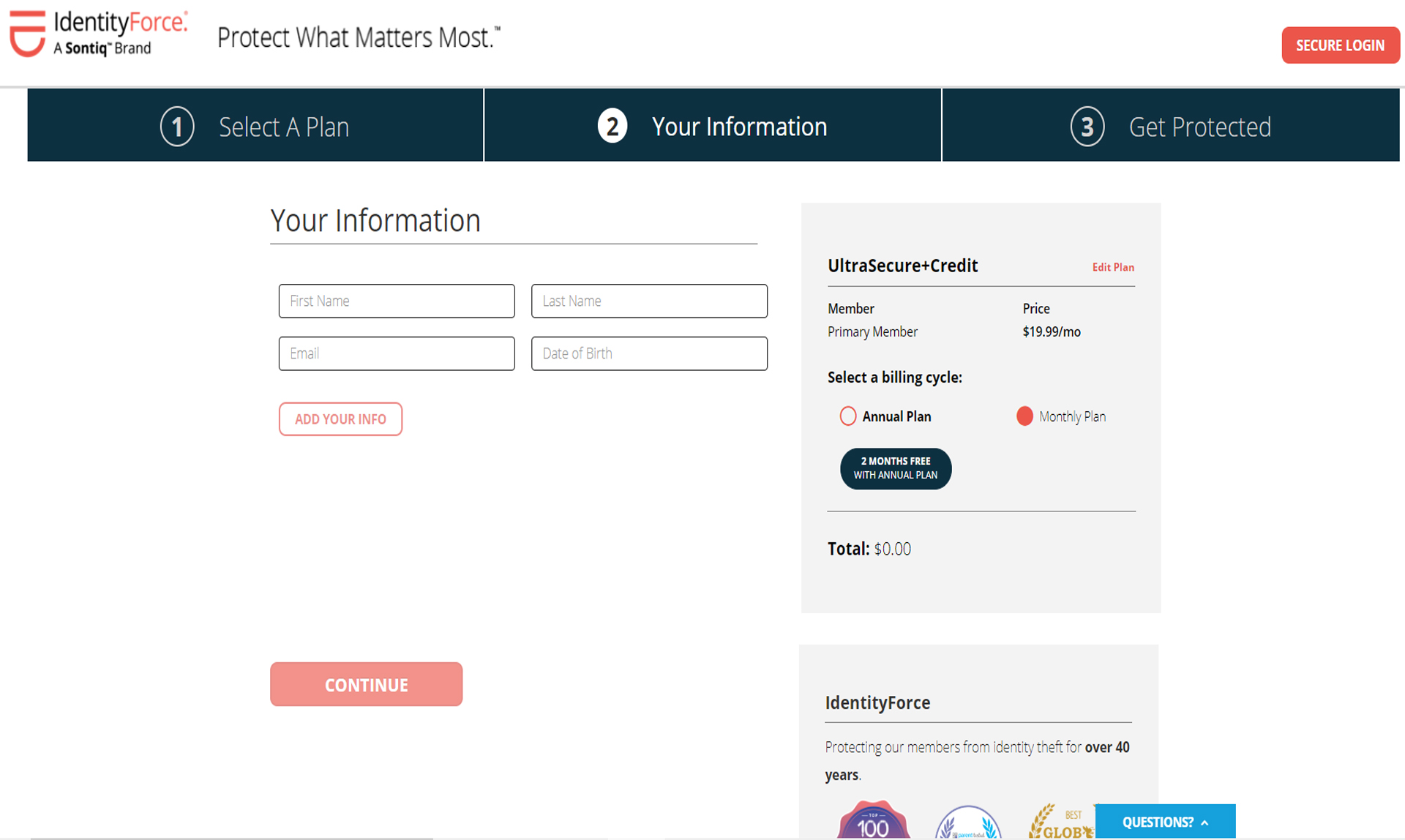Screen dimensions: 1405x840
Task: Click the 2 Months Free badge
Action: [896, 468]
